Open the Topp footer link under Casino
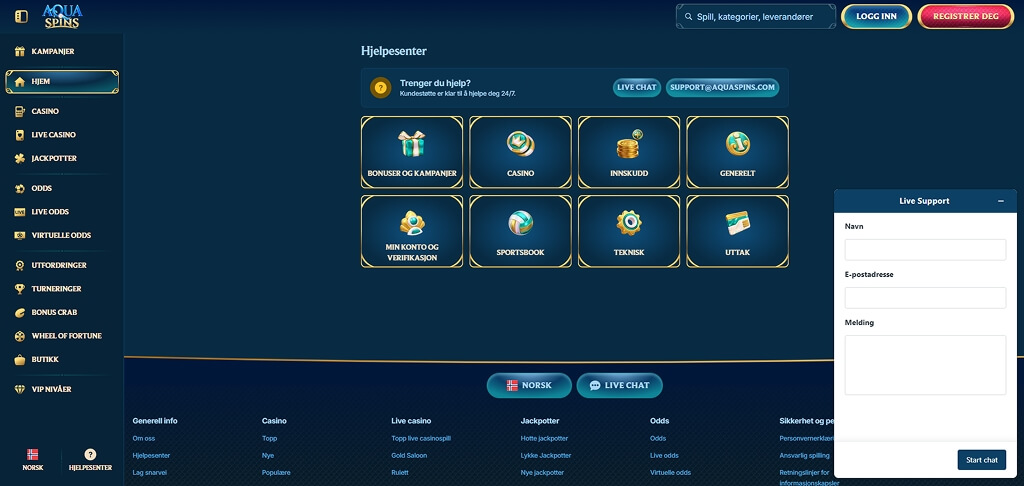The height and width of the screenshot is (486, 1024). 270,438
